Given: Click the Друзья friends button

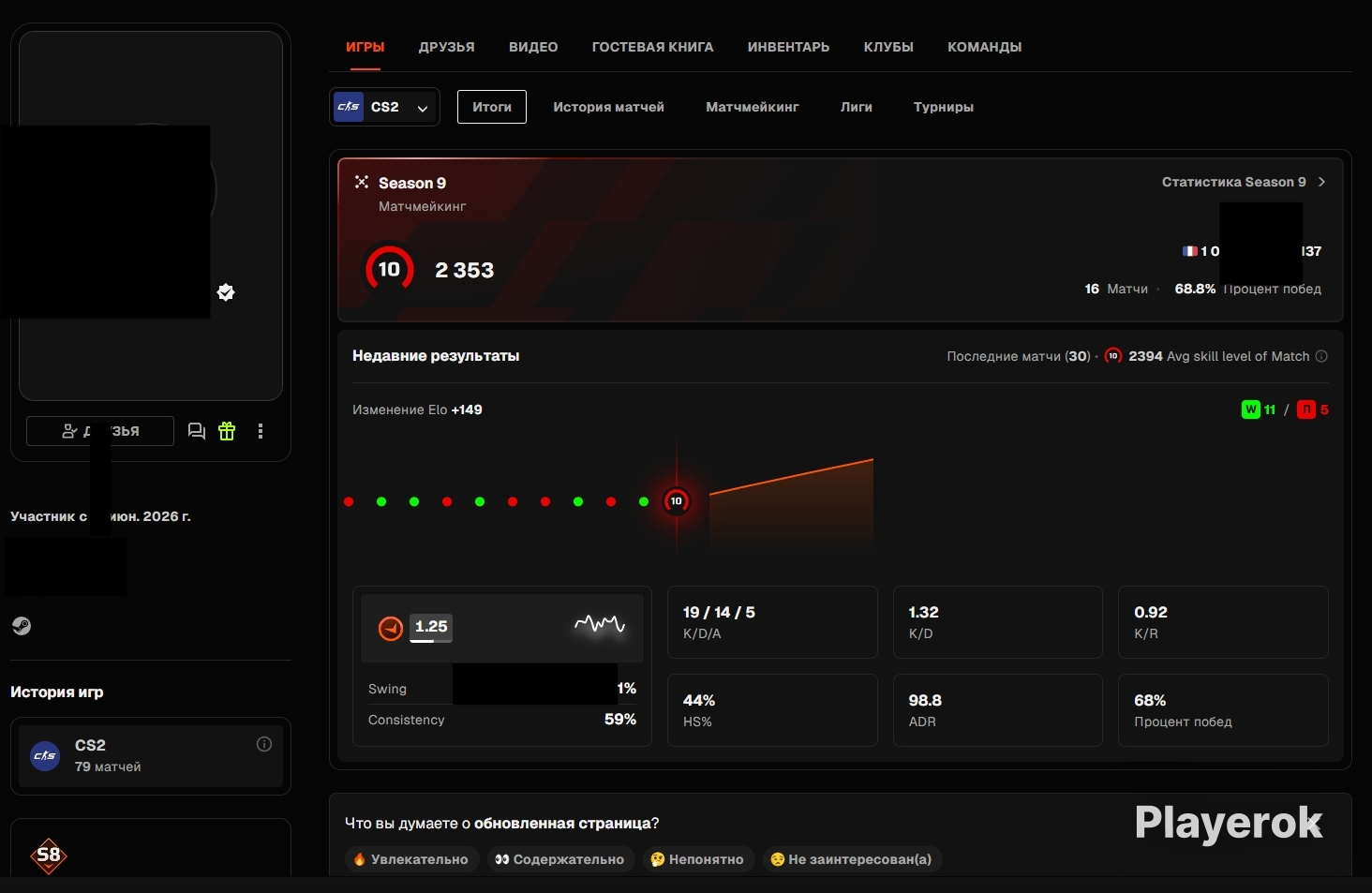Looking at the screenshot, I should (100, 431).
